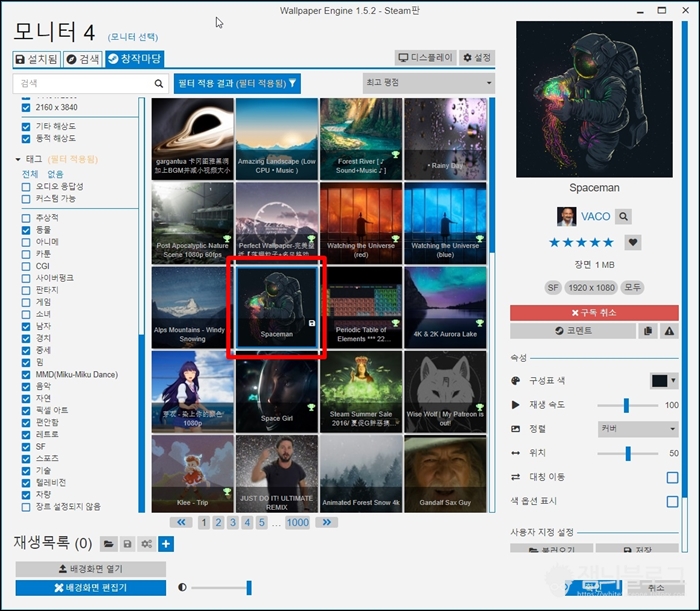
Task: Open the 디스플레이 settings
Action: [x=425, y=58]
